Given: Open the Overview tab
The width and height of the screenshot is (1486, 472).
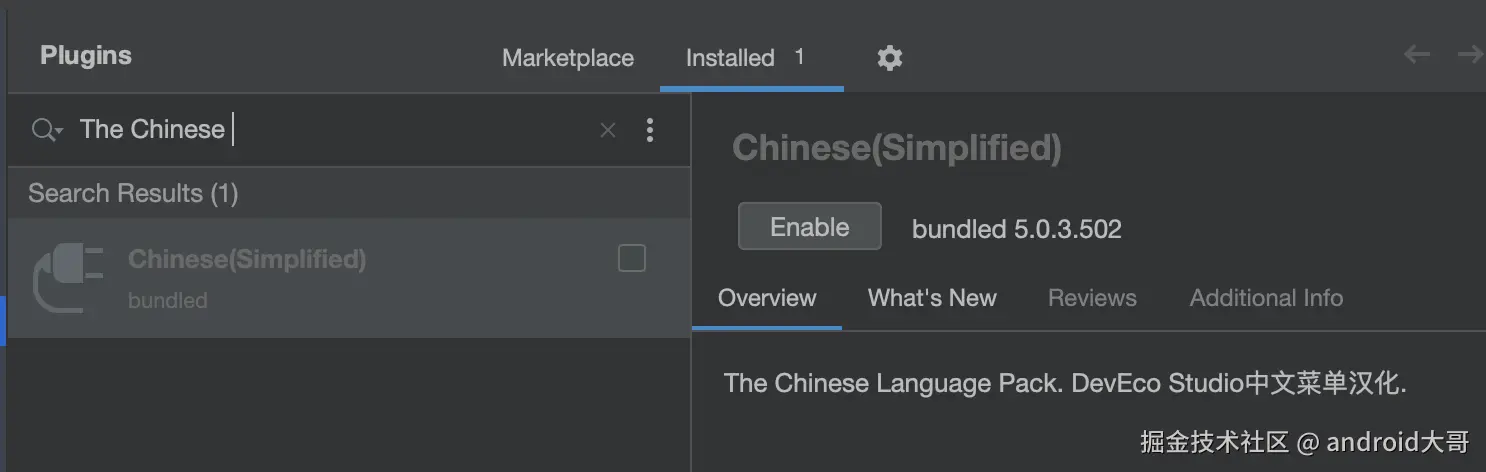Looking at the screenshot, I should click(767, 298).
